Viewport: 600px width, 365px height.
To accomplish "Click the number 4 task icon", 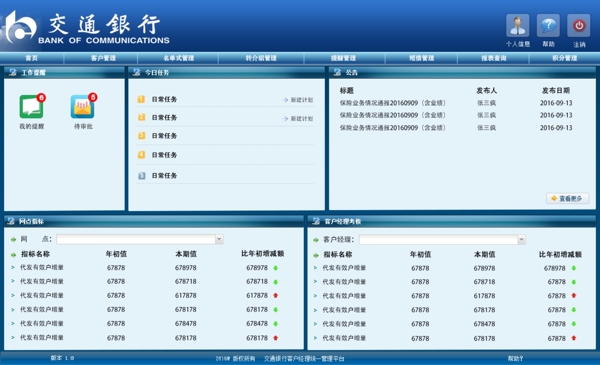I will (141, 155).
